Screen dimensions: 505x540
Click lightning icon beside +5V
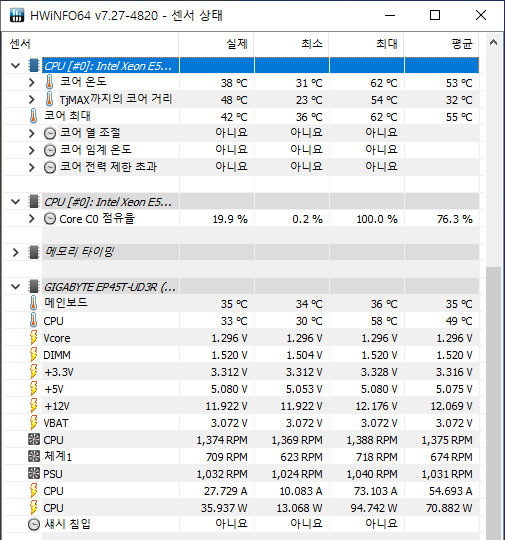coord(33,388)
